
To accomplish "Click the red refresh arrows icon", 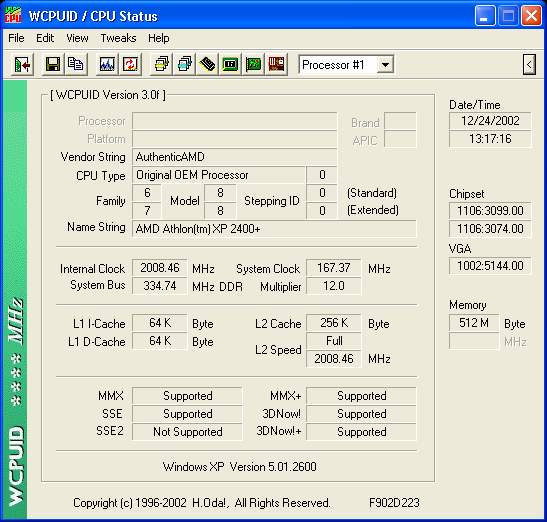I will 130,65.
